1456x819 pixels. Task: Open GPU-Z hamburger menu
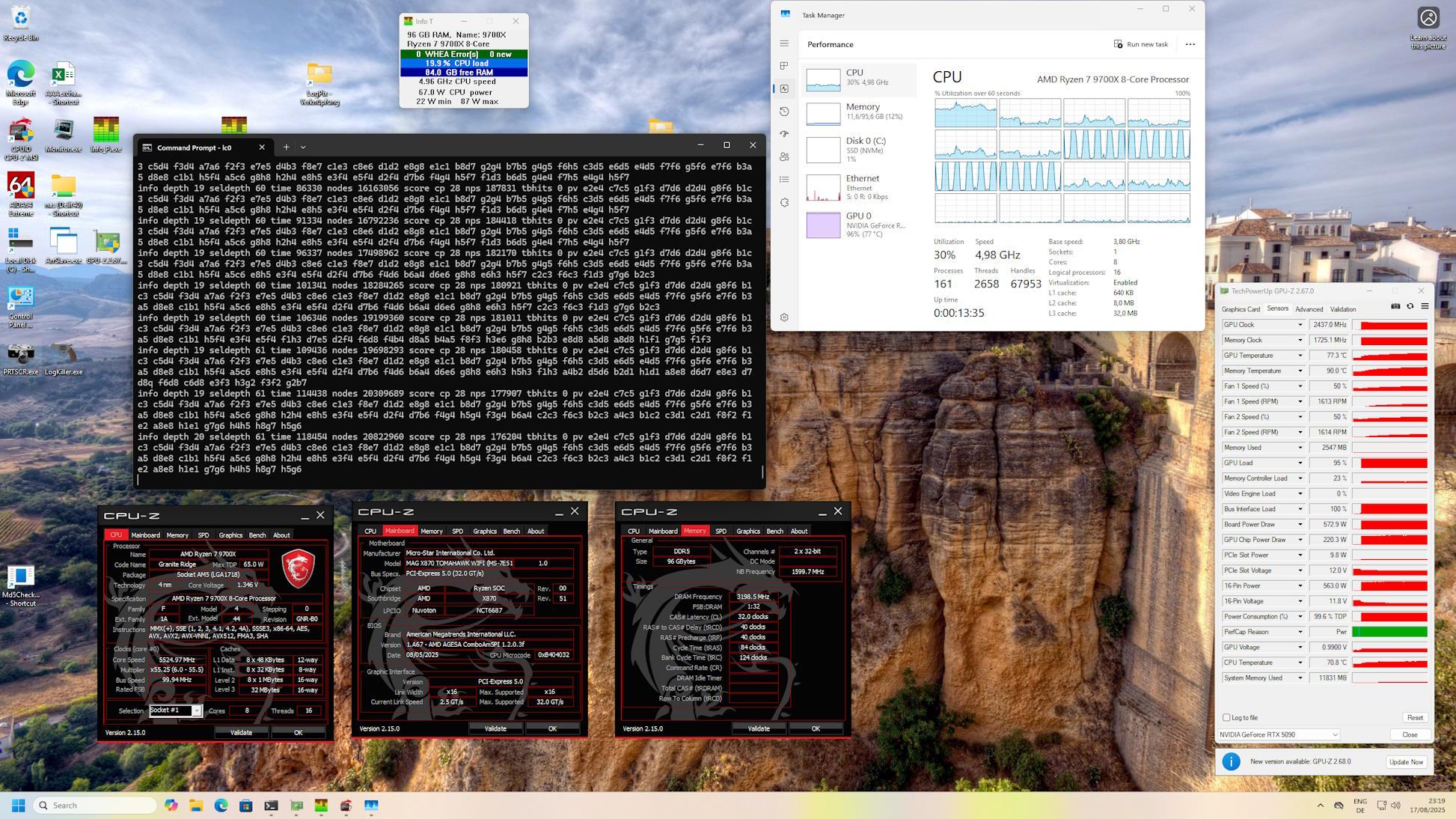(x=1425, y=306)
